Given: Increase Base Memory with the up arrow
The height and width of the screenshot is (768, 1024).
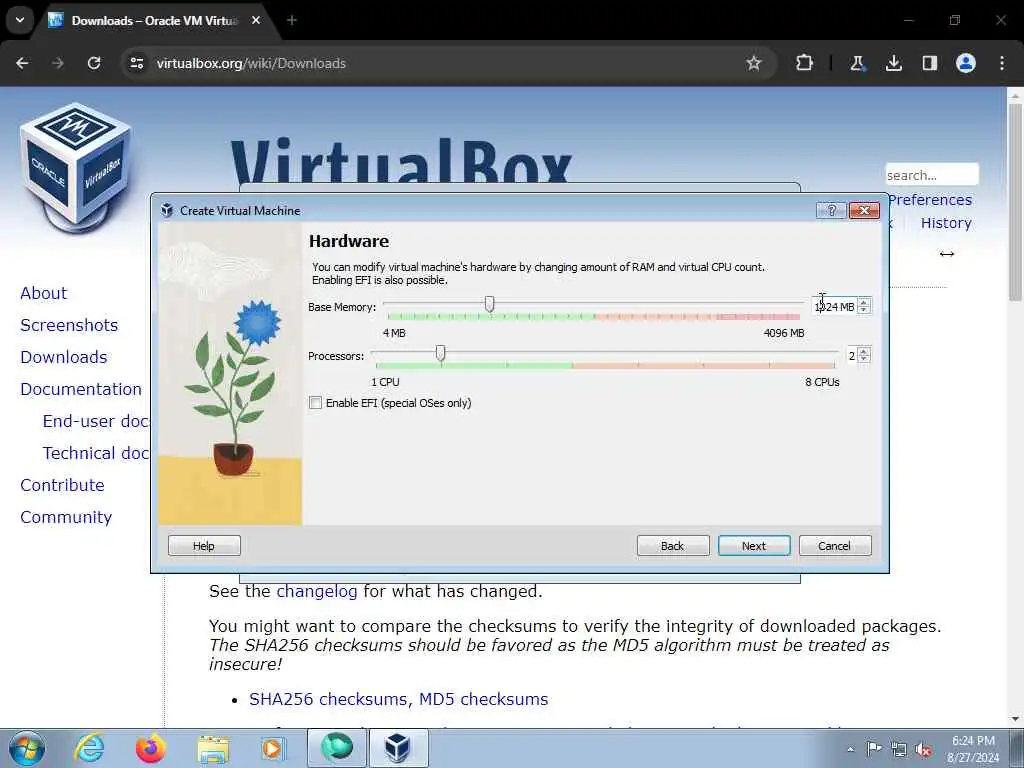Looking at the screenshot, I should point(864,302).
